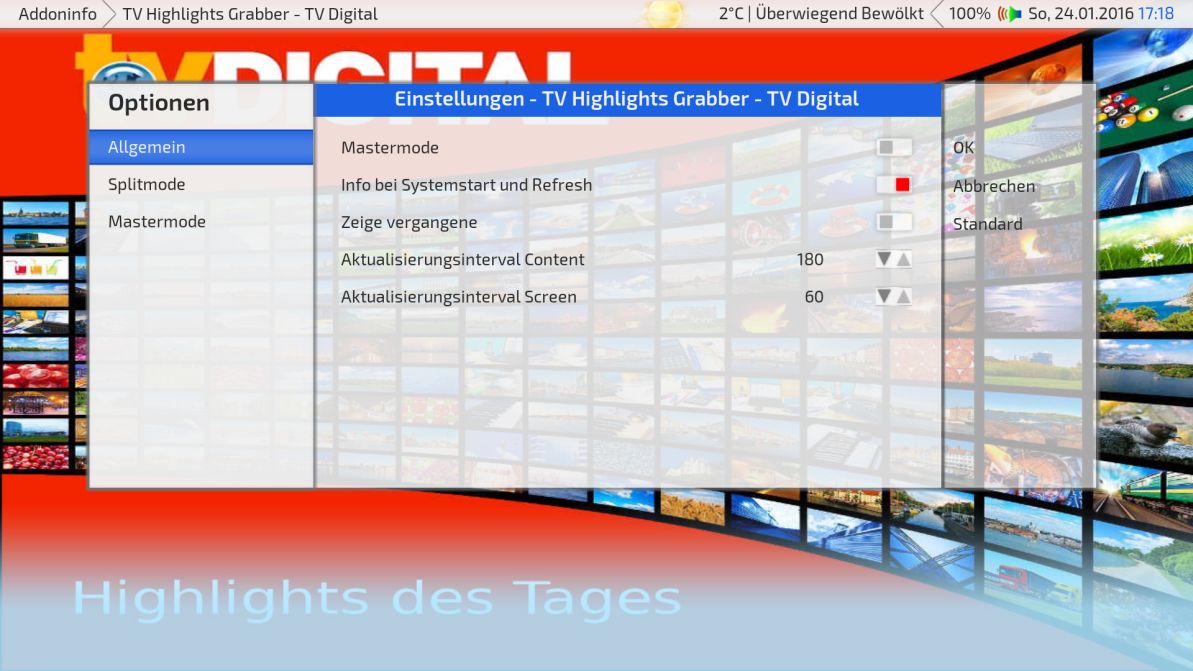Select the Allgemein category
Image resolution: width=1193 pixels, height=671 pixels.
pos(201,147)
